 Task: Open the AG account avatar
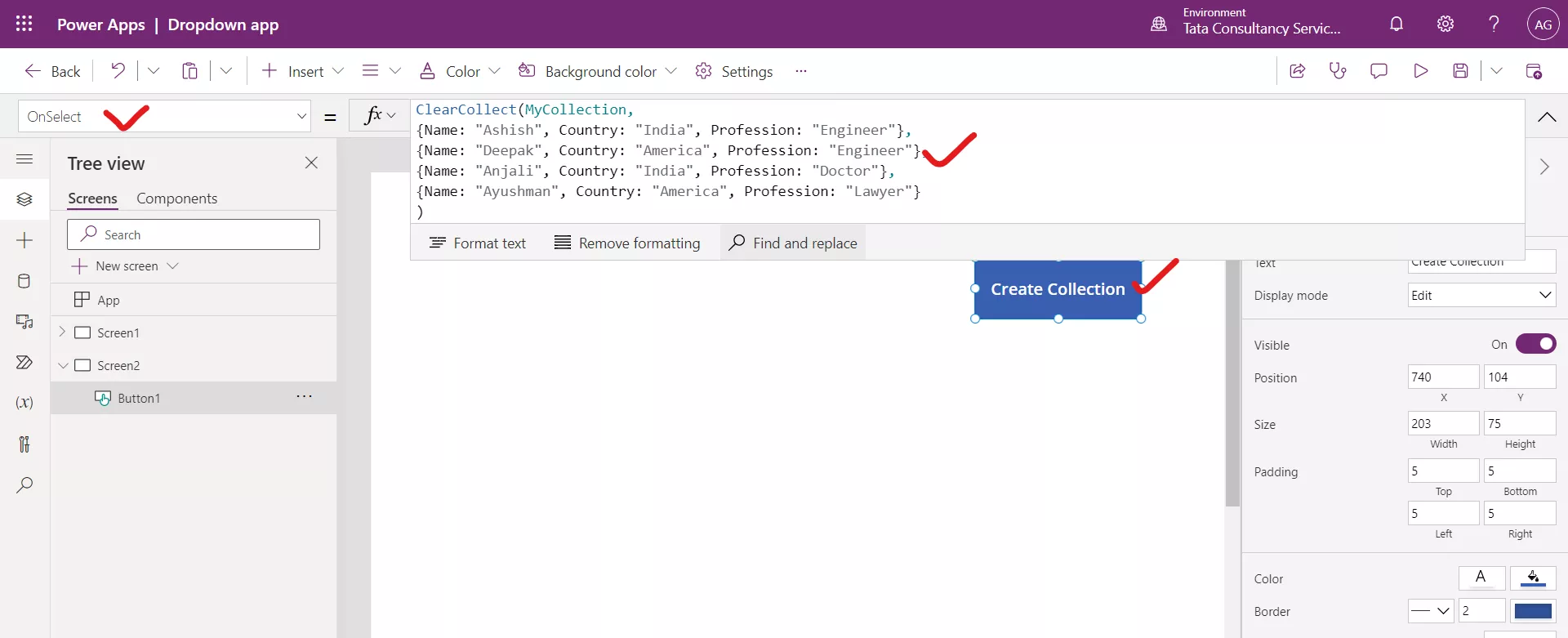(x=1543, y=25)
